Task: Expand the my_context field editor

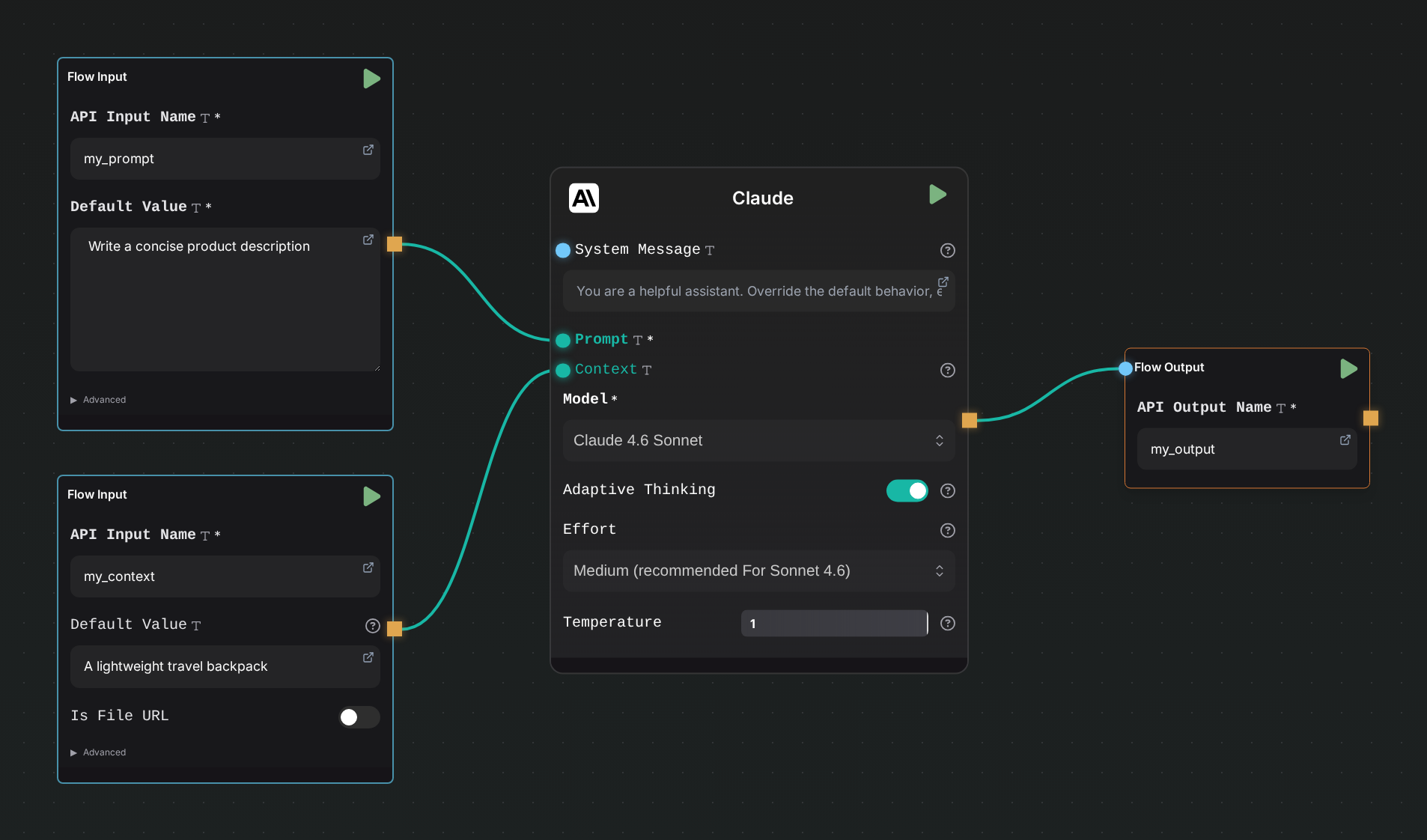Action: (368, 567)
